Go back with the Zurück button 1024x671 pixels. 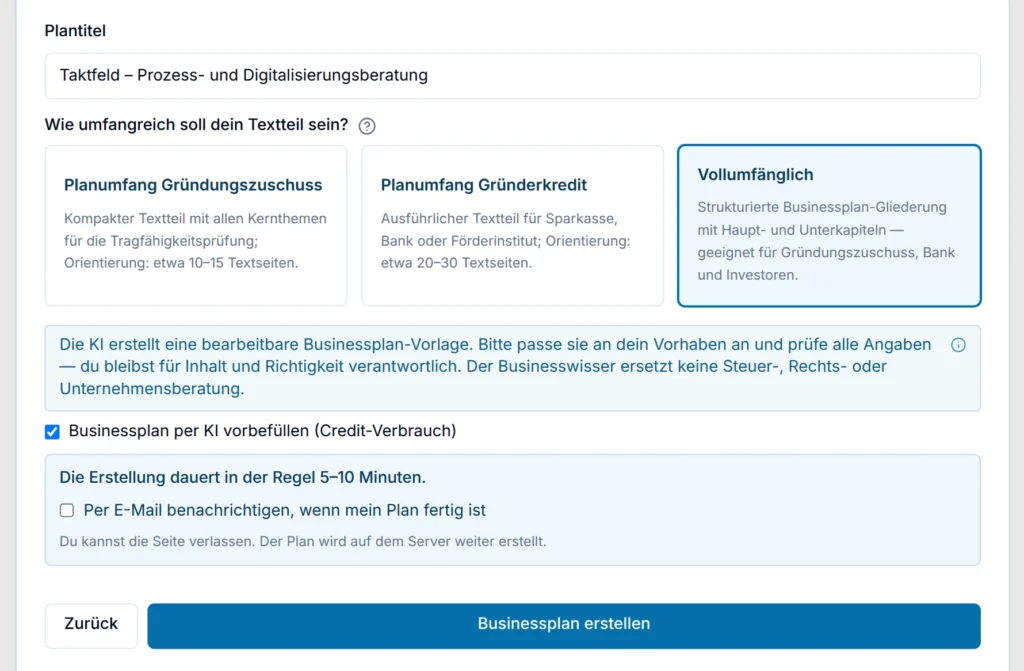point(91,625)
